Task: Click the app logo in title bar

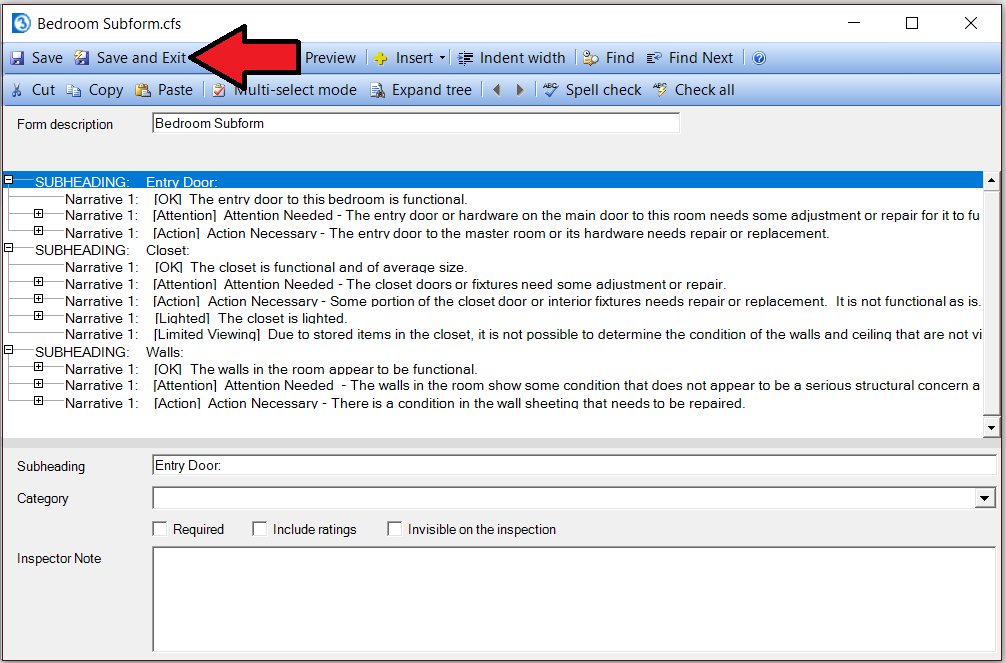Action: [x=21, y=24]
